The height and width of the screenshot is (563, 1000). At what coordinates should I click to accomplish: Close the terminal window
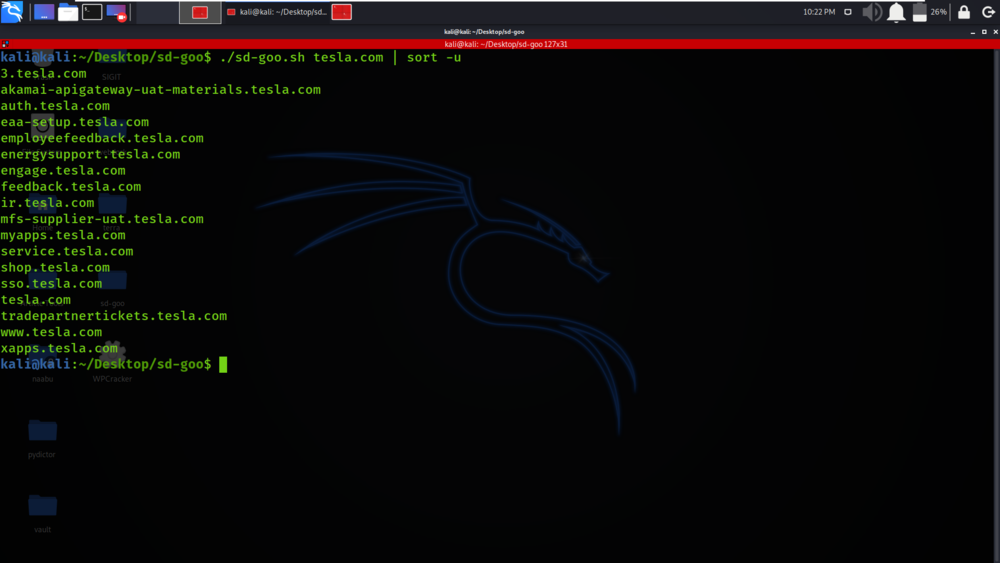(996, 32)
